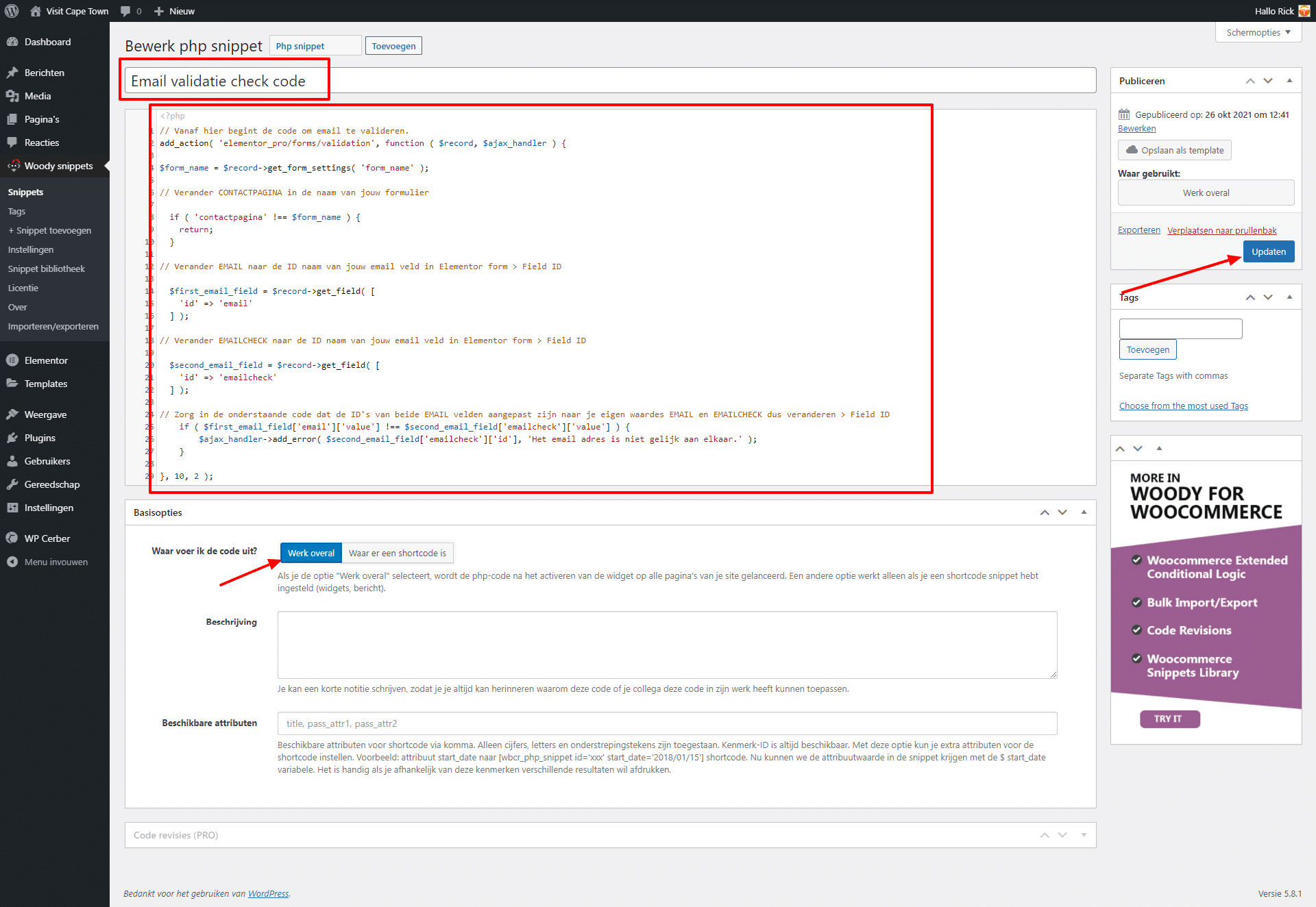Screen dimensions: 1316x907
Task: Click the Elementor icon in sidebar
Action: (x=12, y=360)
